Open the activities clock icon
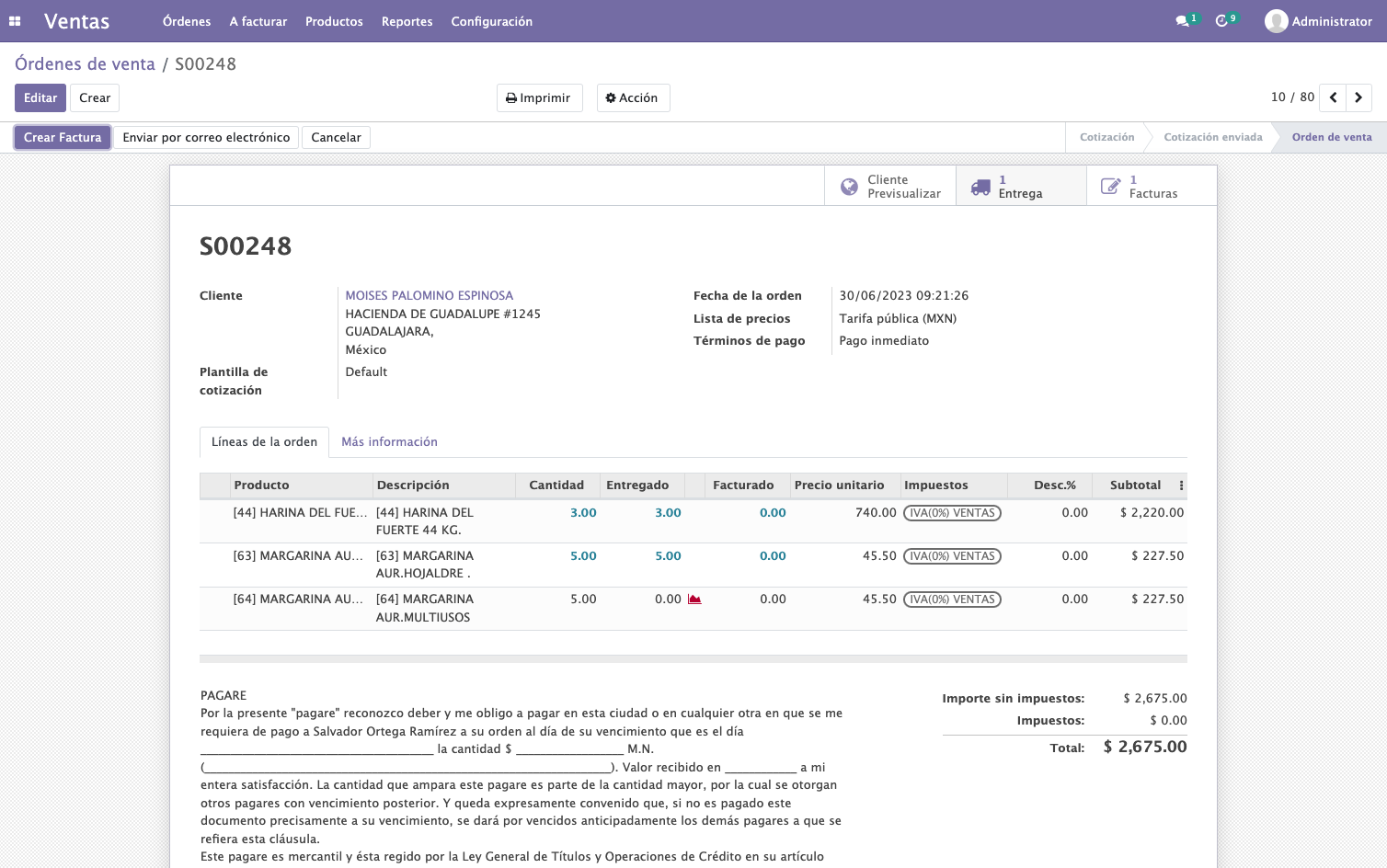Screen dimensions: 1387x868 [1221, 21]
